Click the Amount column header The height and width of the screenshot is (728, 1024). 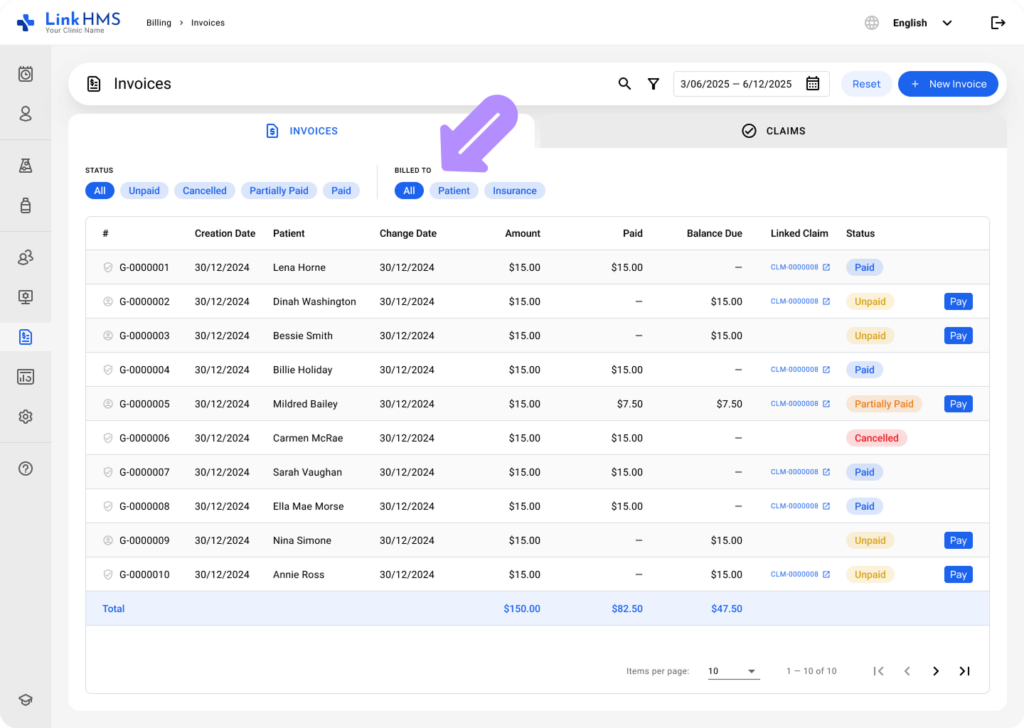522,233
